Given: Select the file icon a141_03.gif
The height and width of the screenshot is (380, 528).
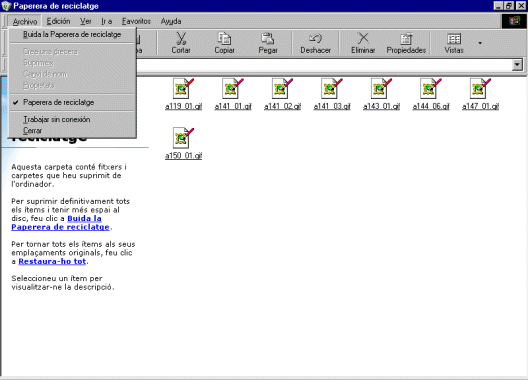Looking at the screenshot, I should coord(332,89).
